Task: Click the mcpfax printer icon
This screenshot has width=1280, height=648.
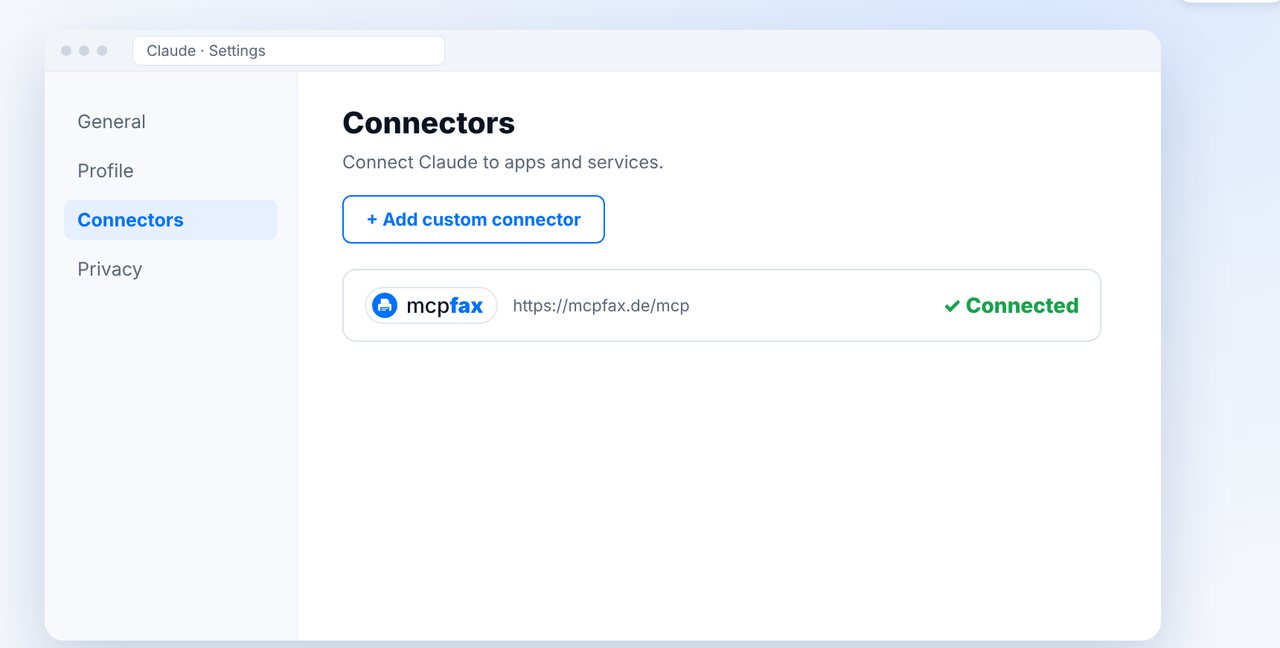Action: (x=385, y=306)
